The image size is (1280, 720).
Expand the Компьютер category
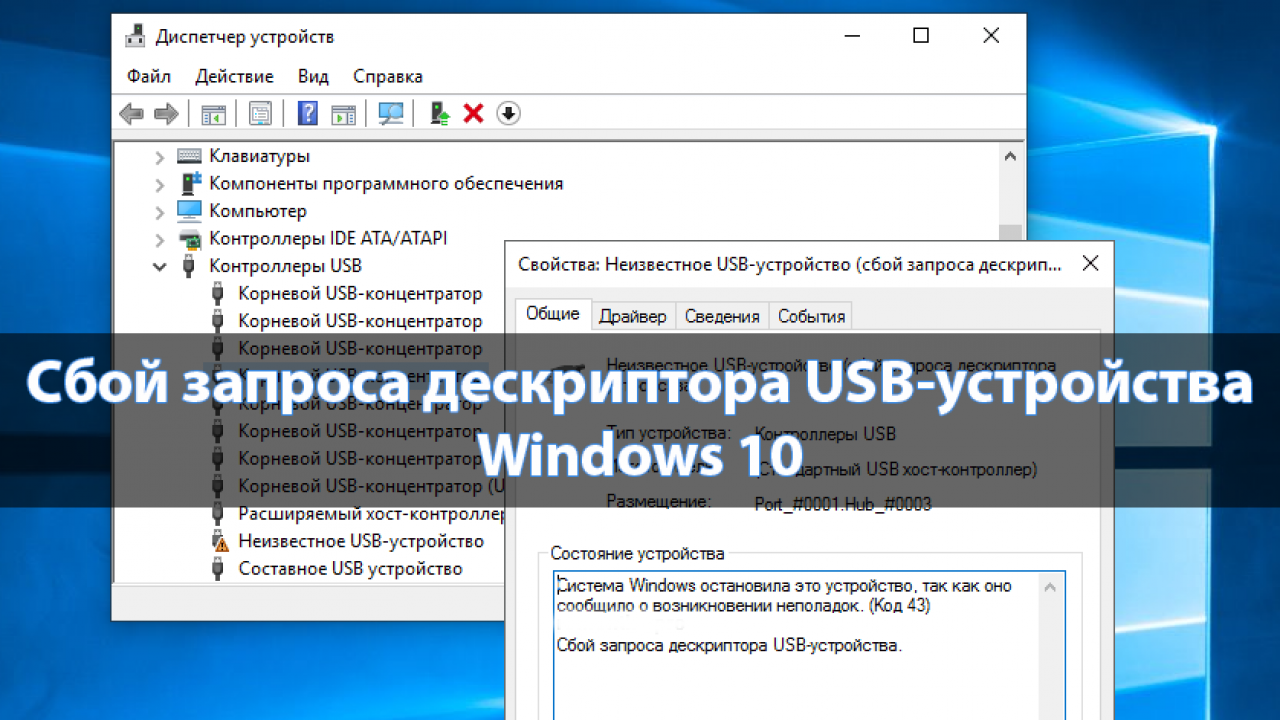[159, 212]
